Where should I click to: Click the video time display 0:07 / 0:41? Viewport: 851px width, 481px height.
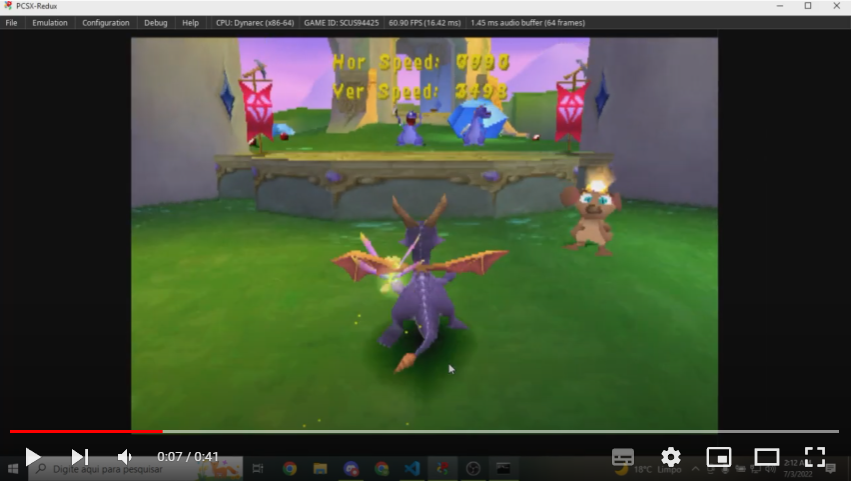click(188, 457)
